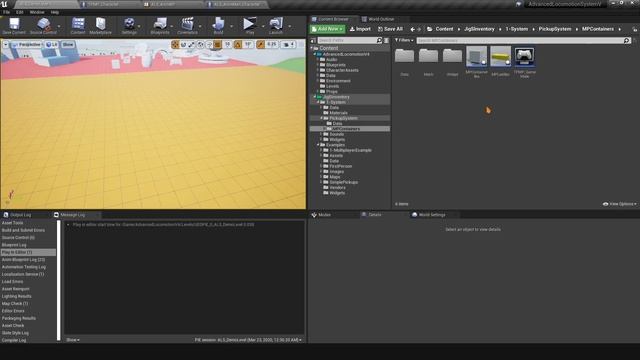Toggle scale snapping in the viewport

pyautogui.click(x=260, y=44)
